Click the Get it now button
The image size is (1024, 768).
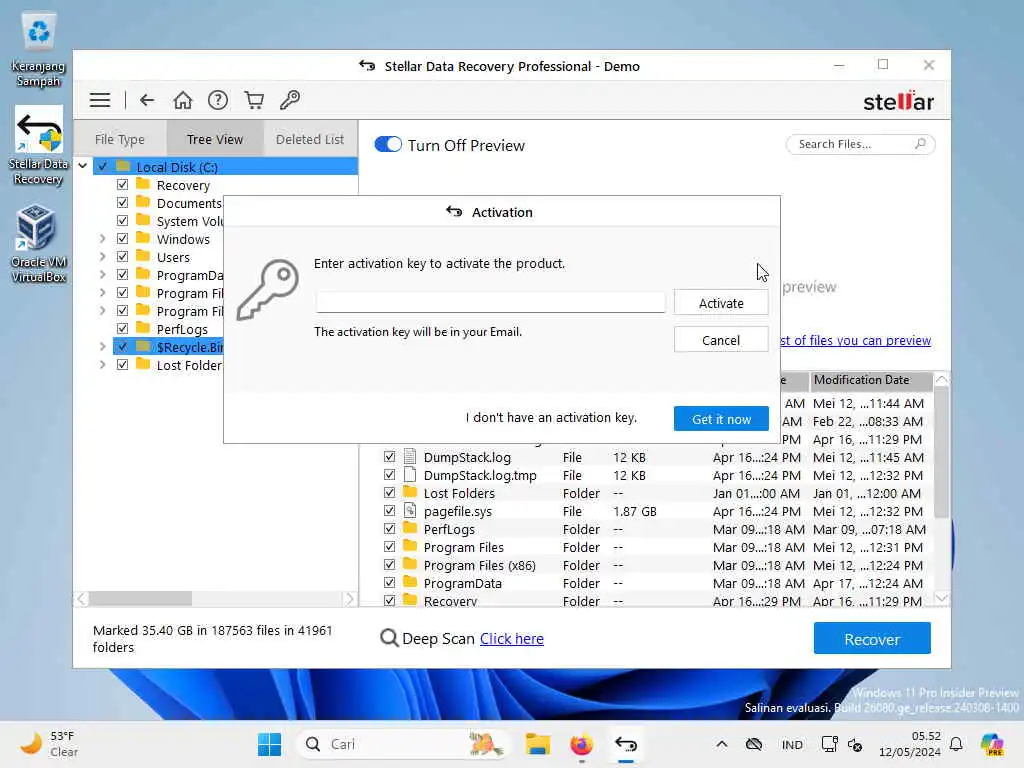721,419
